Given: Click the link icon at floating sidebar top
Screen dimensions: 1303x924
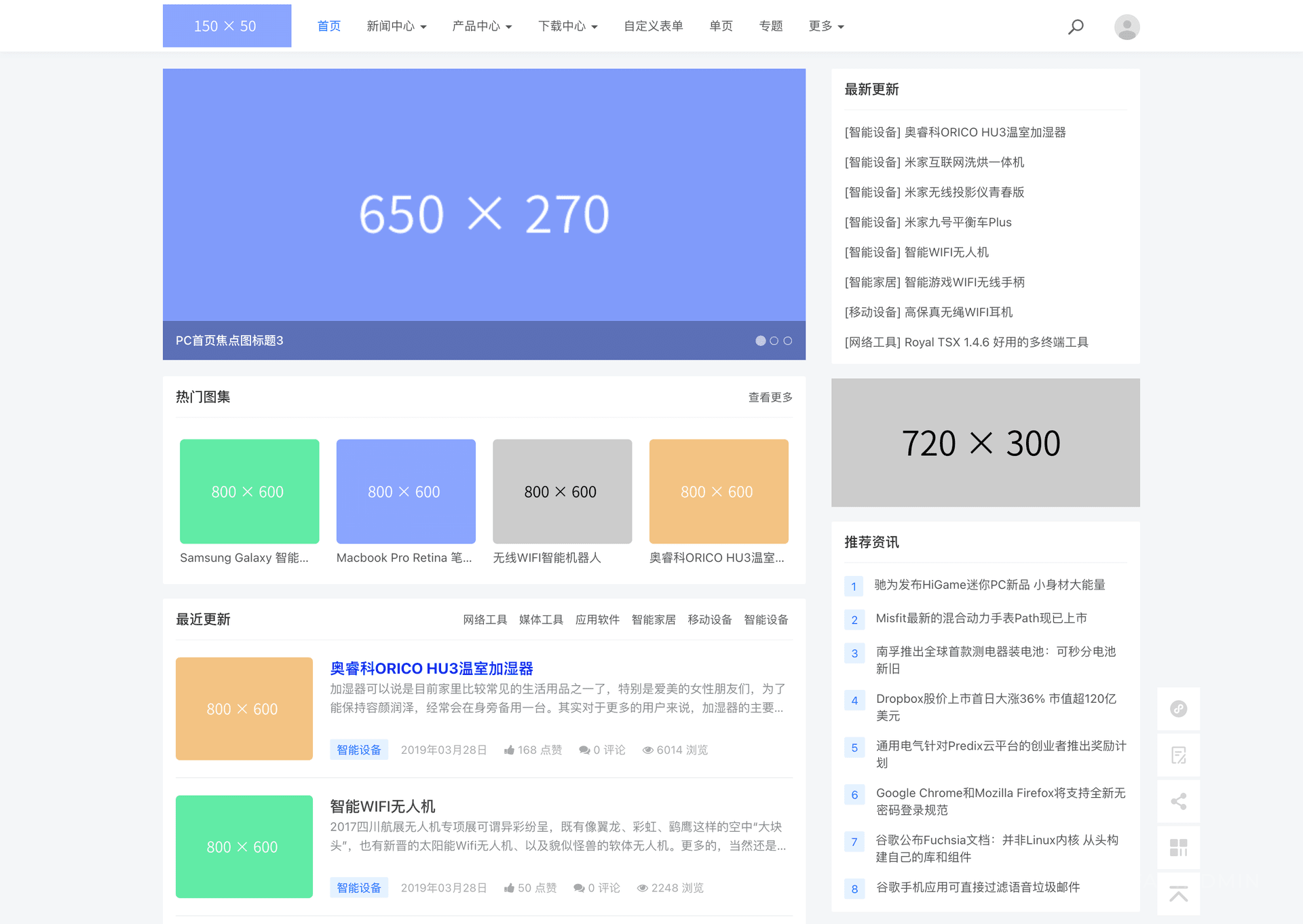Looking at the screenshot, I should 1179,709.
